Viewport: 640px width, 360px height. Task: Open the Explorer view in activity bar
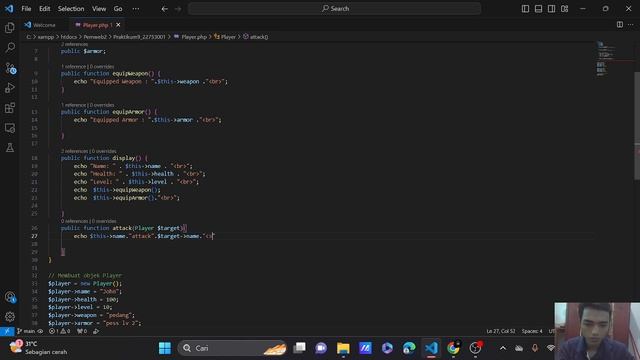coord(10,28)
